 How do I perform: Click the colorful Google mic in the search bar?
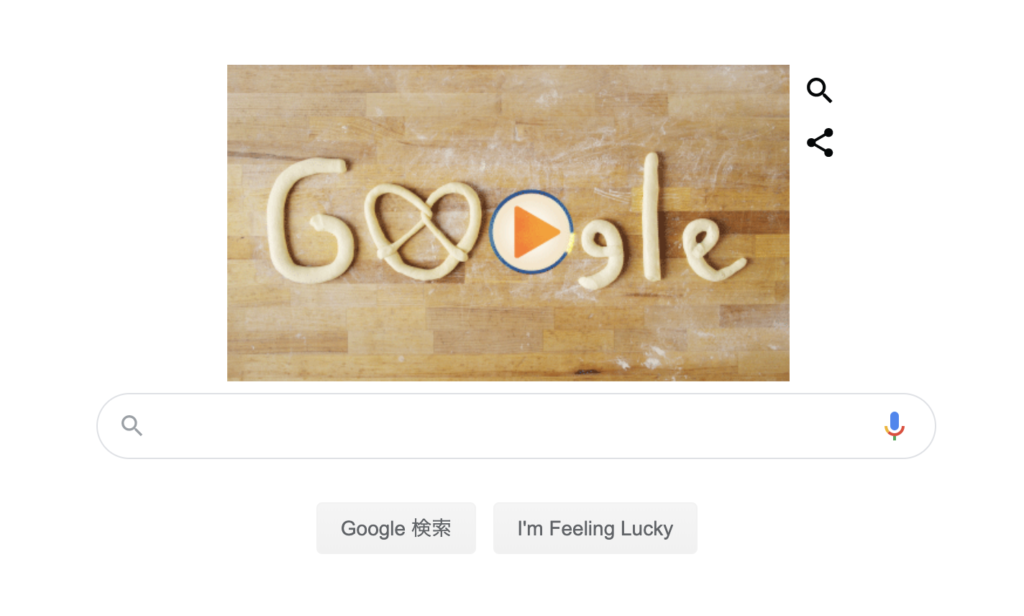pyautogui.click(x=894, y=426)
